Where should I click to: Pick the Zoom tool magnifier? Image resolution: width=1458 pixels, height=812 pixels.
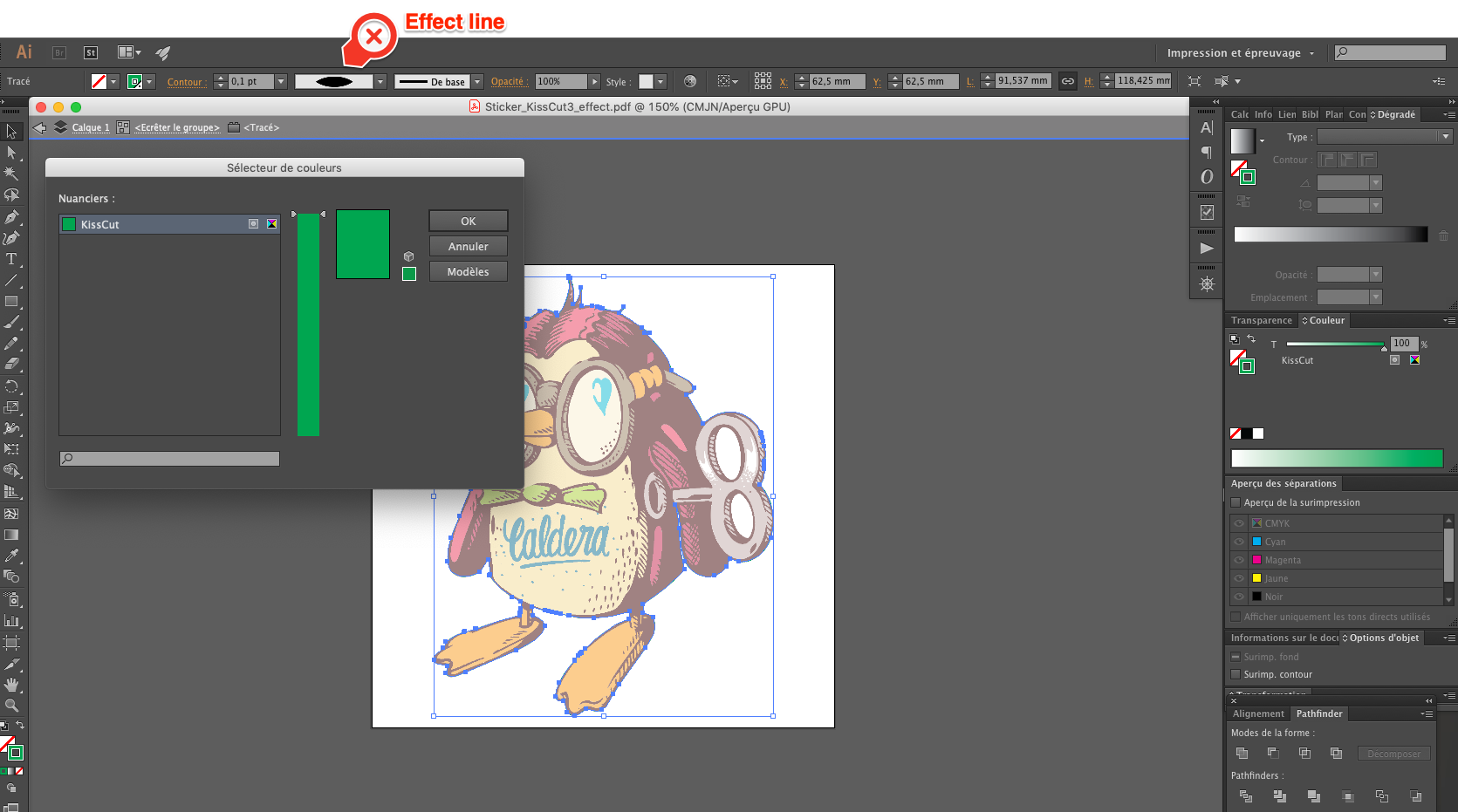(11, 706)
